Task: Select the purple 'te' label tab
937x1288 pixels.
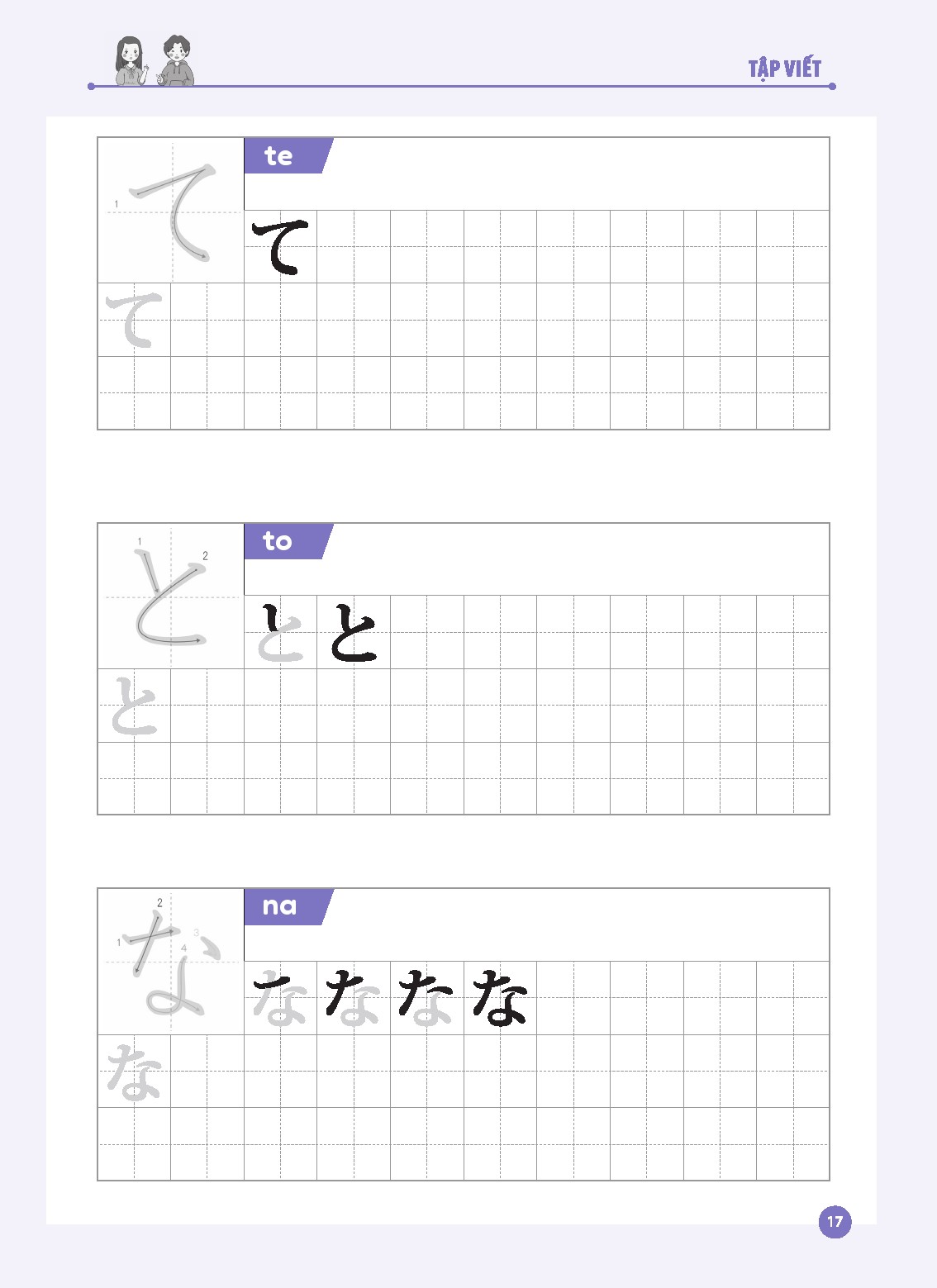Action: pyautogui.click(x=288, y=155)
